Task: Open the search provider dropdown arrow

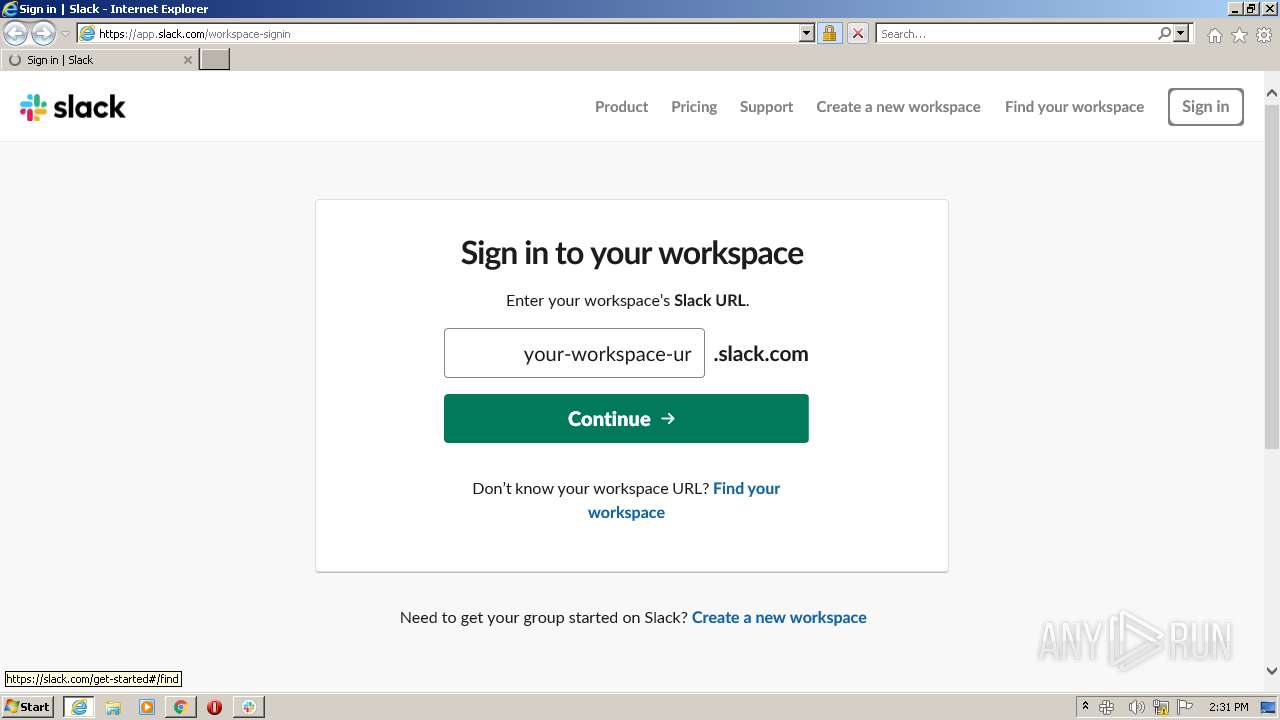Action: 1181,33
